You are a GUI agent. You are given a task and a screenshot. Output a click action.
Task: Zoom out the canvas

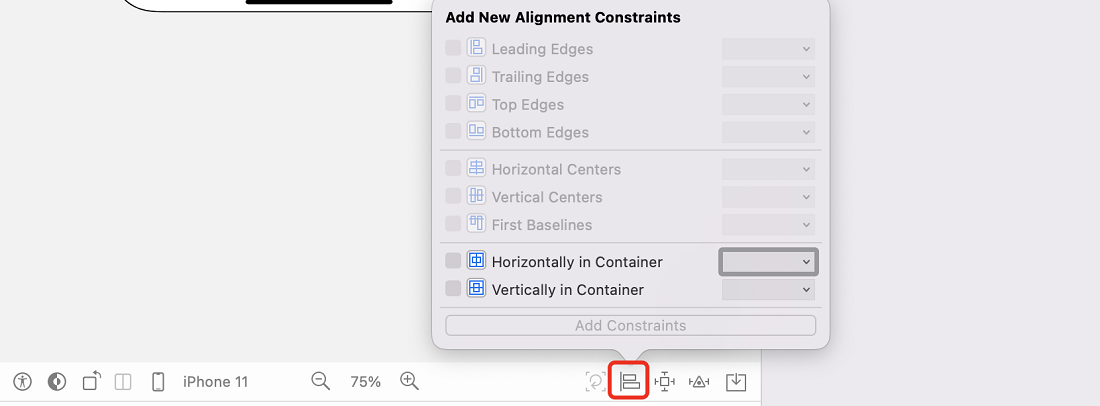point(321,381)
